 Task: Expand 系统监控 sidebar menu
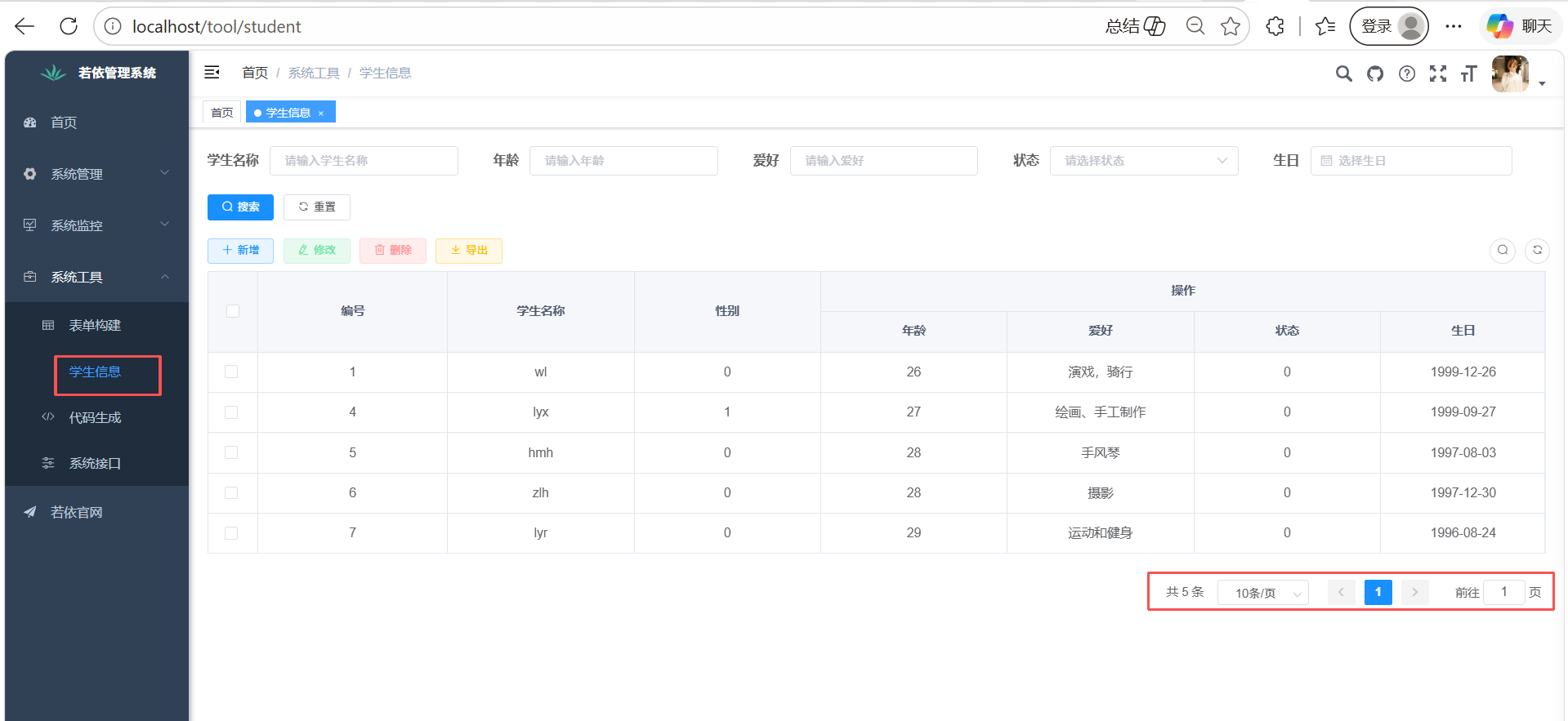(x=96, y=225)
